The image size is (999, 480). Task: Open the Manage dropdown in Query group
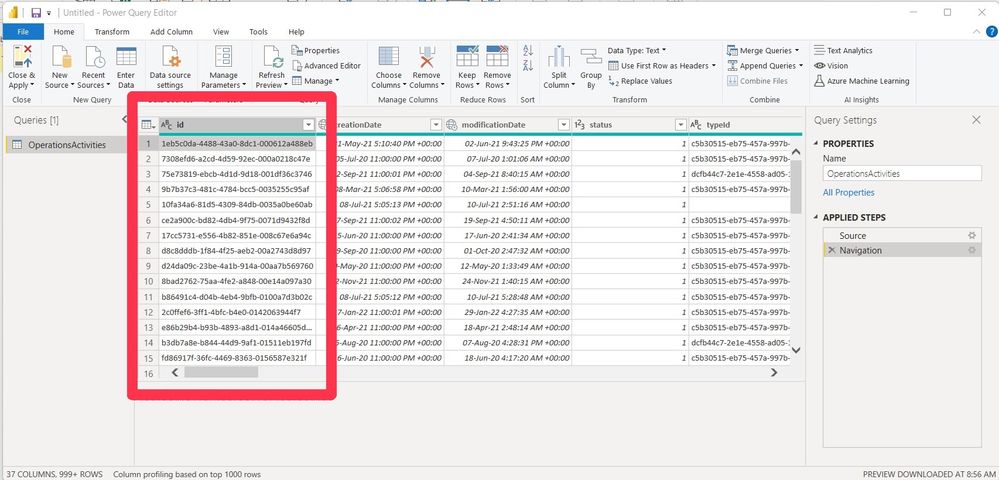click(315, 81)
